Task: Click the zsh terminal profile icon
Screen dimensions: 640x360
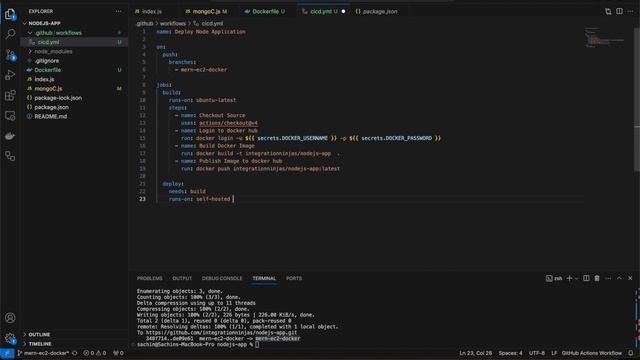Action: point(554,278)
